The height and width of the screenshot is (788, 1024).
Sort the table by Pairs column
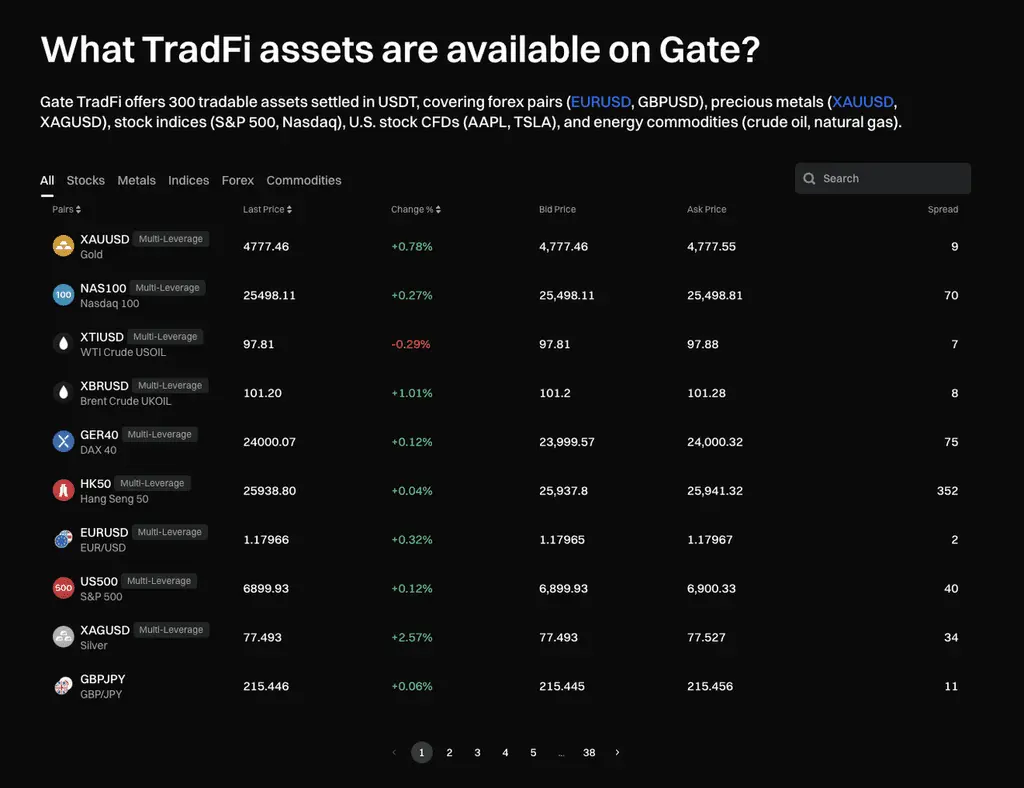click(x=67, y=210)
